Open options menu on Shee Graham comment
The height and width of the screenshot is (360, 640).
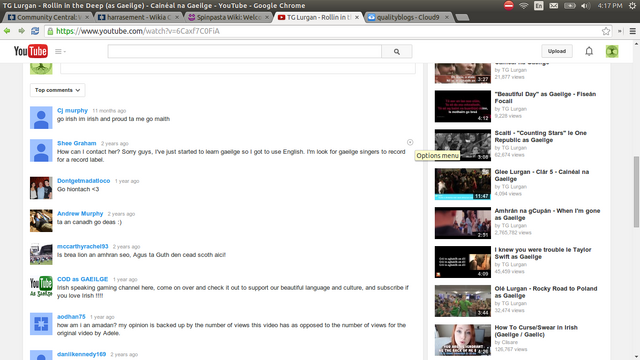coord(410,142)
